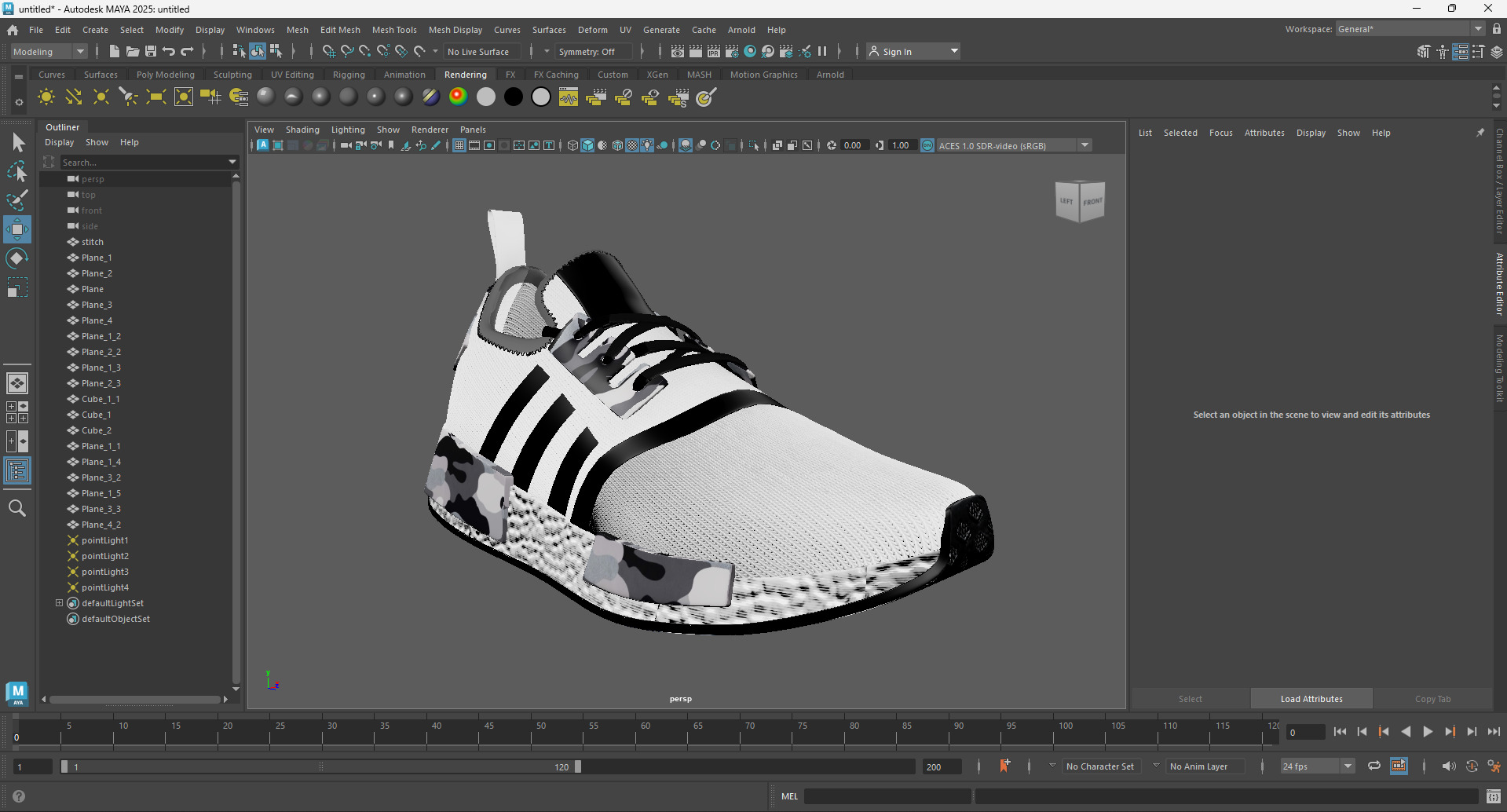1507x812 pixels.
Task: Open the Modeling menu set dropdown
Action: [x=49, y=51]
